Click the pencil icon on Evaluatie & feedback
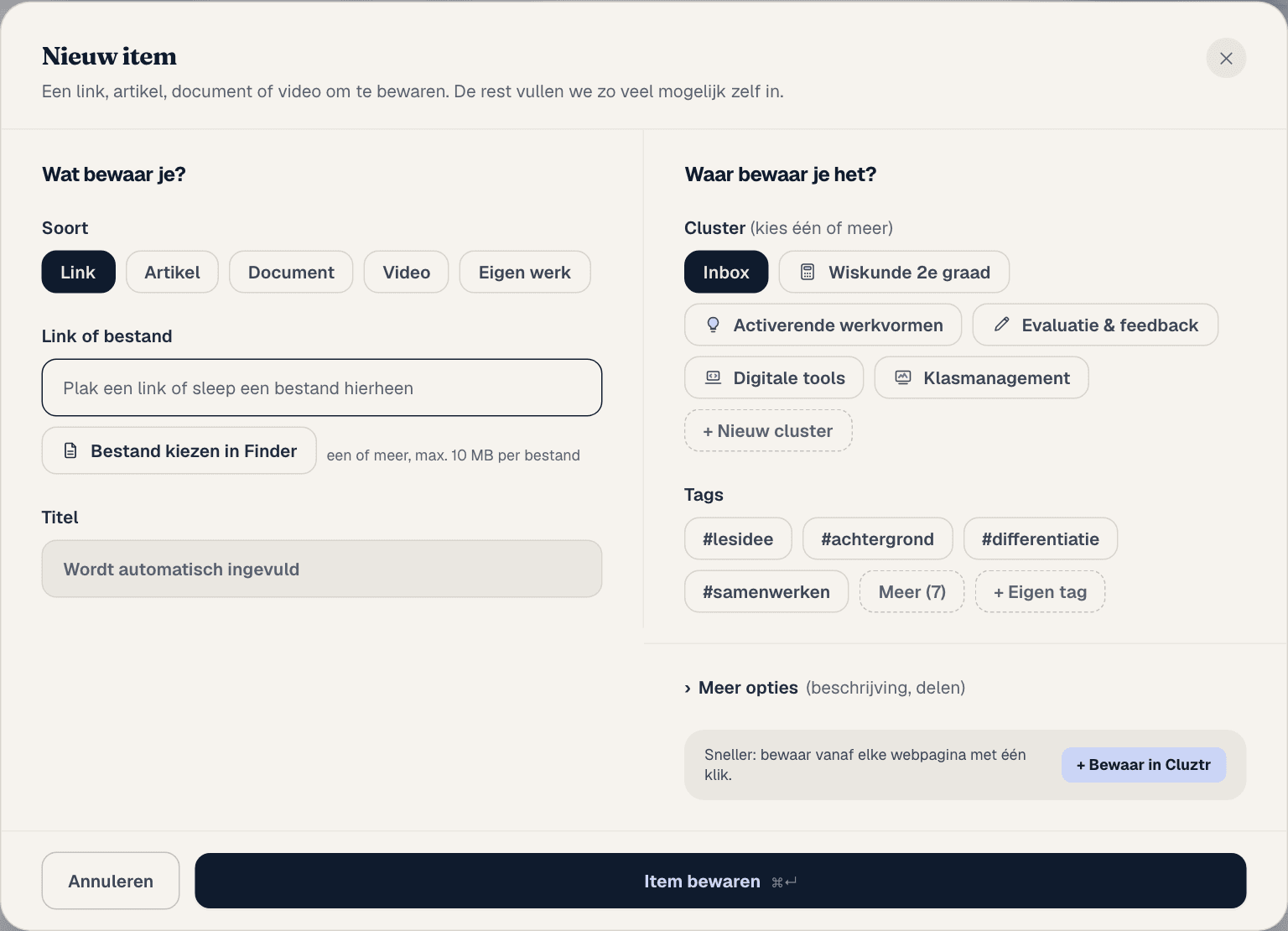This screenshot has width=1288, height=931. click(1001, 325)
